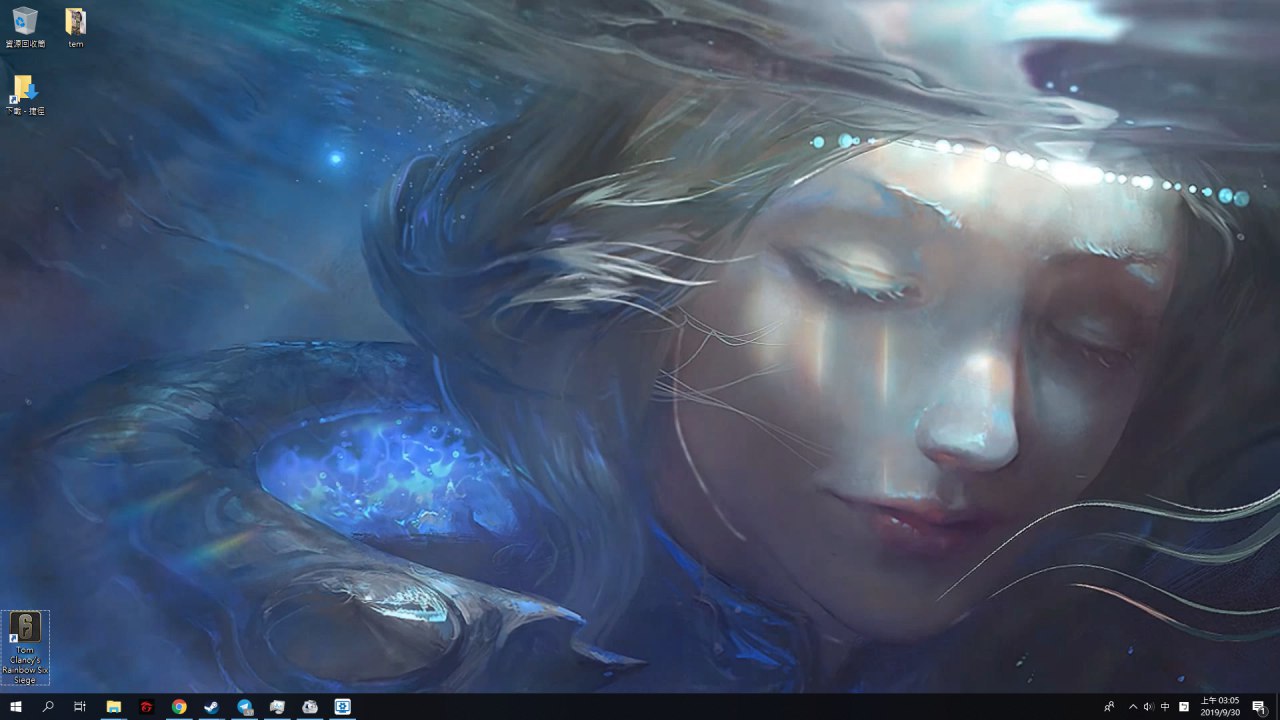Click the taskbar search magnifier
This screenshot has height=720, width=1280.
[x=48, y=707]
